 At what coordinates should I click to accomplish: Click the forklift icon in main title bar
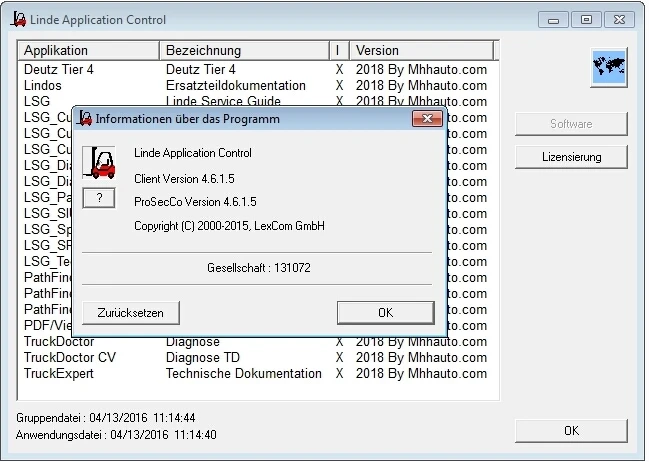[18, 19]
